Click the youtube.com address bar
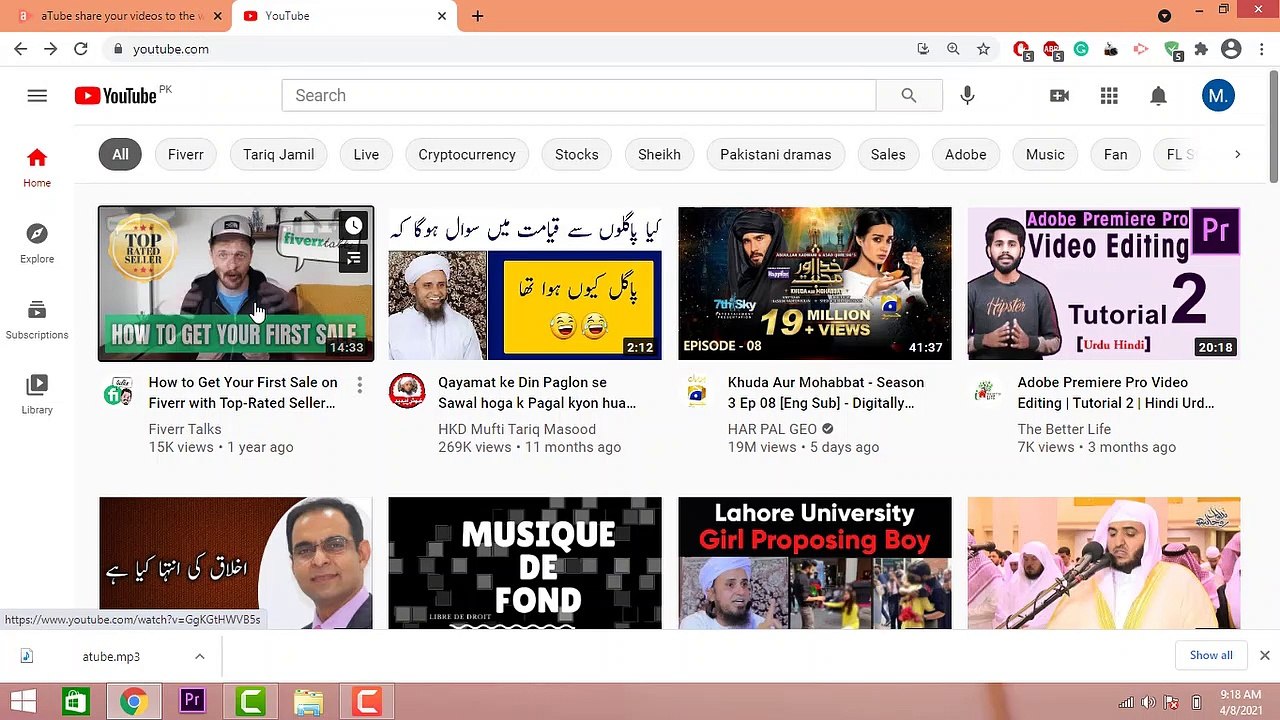 coord(510,49)
